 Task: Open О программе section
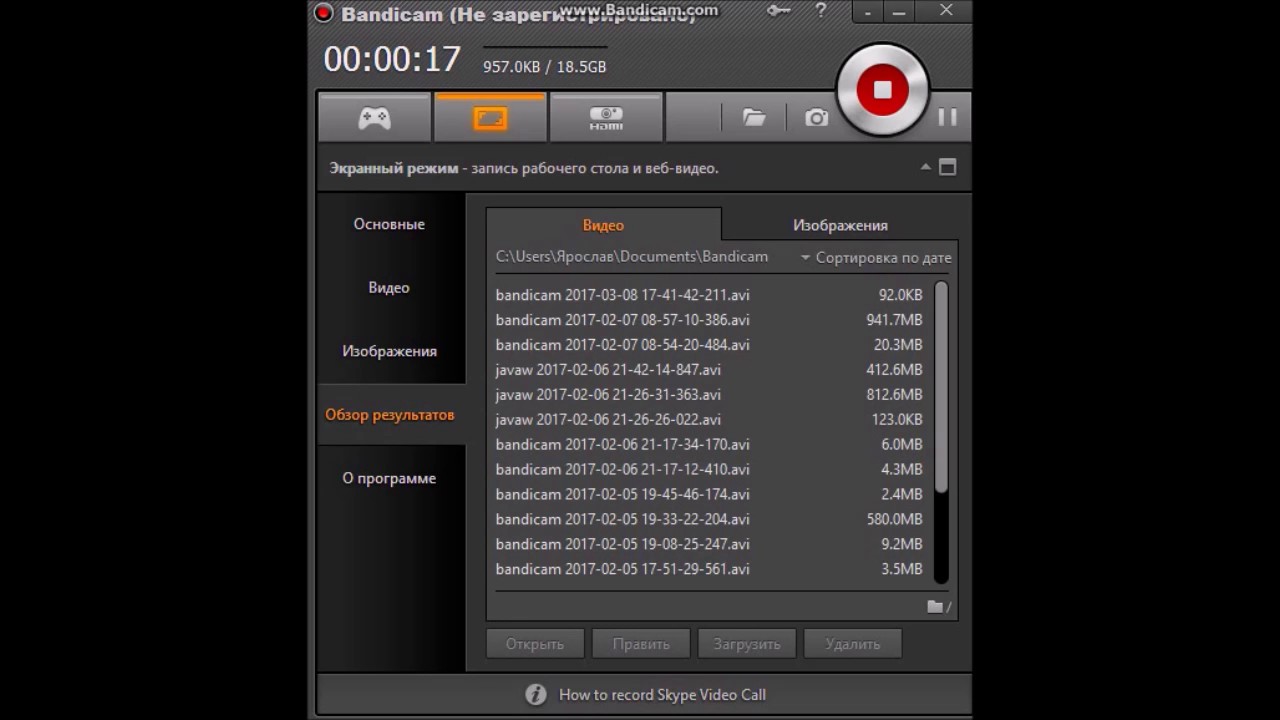[x=389, y=478]
